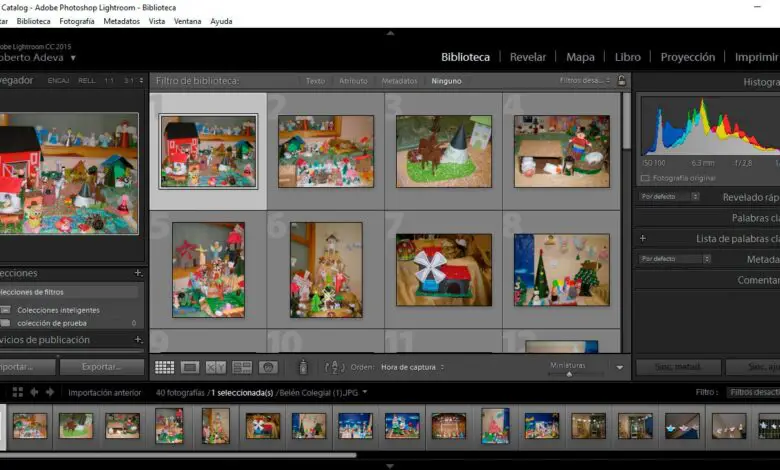Open the Vista menu
Screen dimensions: 780x470
click(x=157, y=21)
